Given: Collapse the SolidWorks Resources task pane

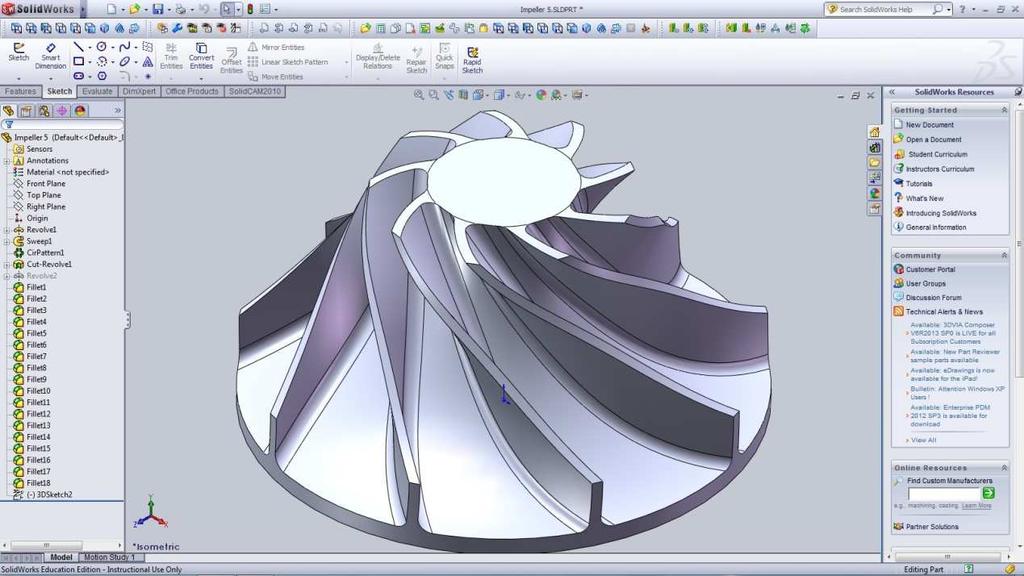Looking at the screenshot, I should click(891, 92).
